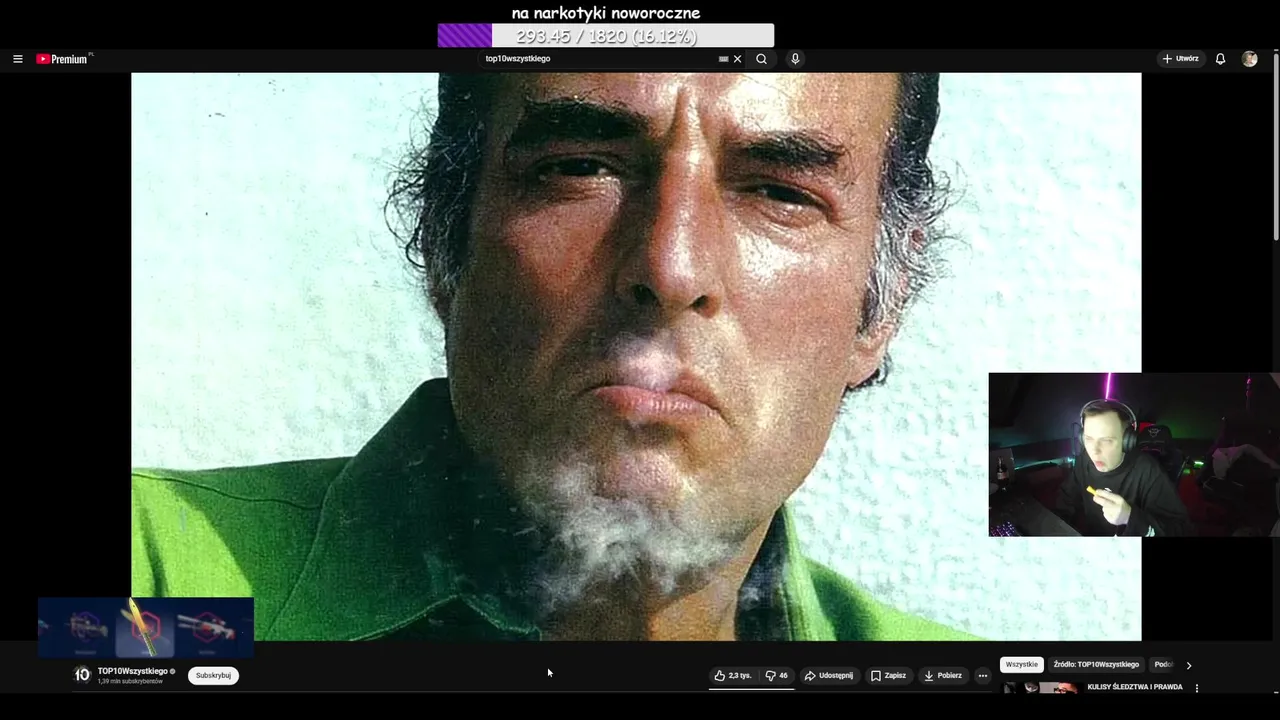The width and height of the screenshot is (1280, 720).
Task: Open TOP10Wszystkiego channel name link
Action: pyautogui.click(x=132, y=671)
